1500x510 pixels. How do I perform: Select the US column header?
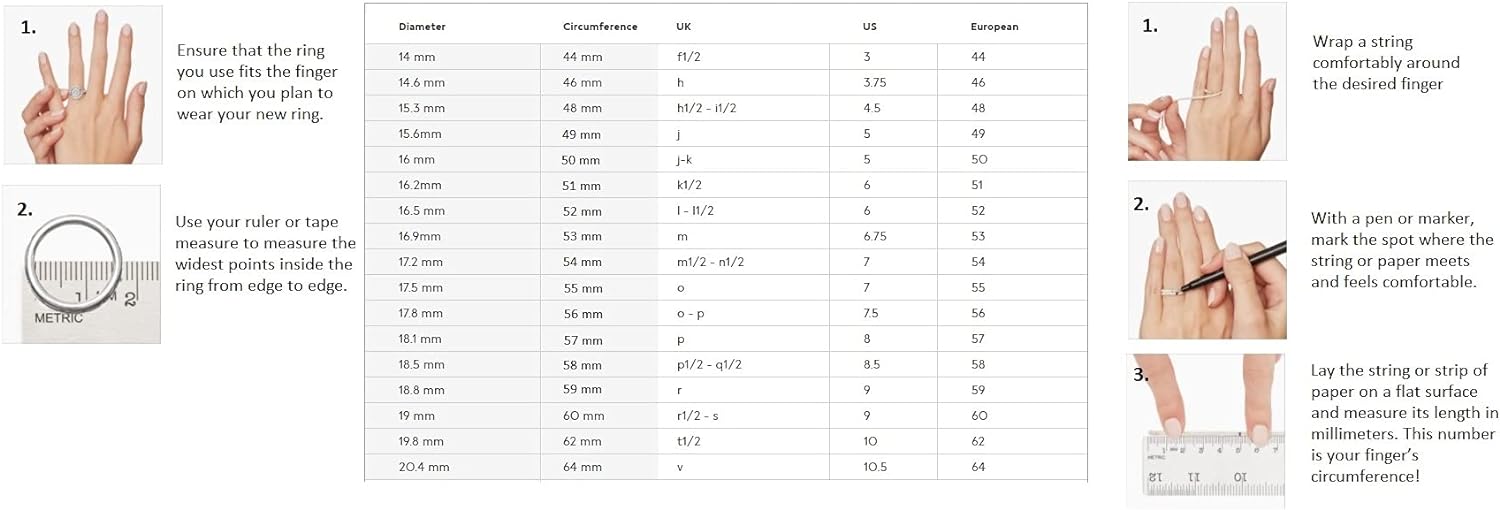[870, 27]
